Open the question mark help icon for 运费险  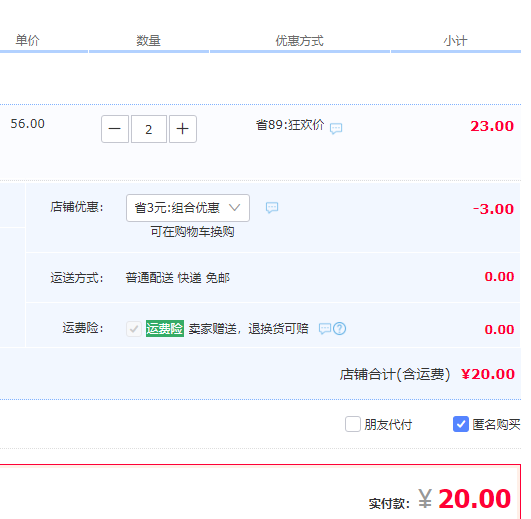[340, 328]
